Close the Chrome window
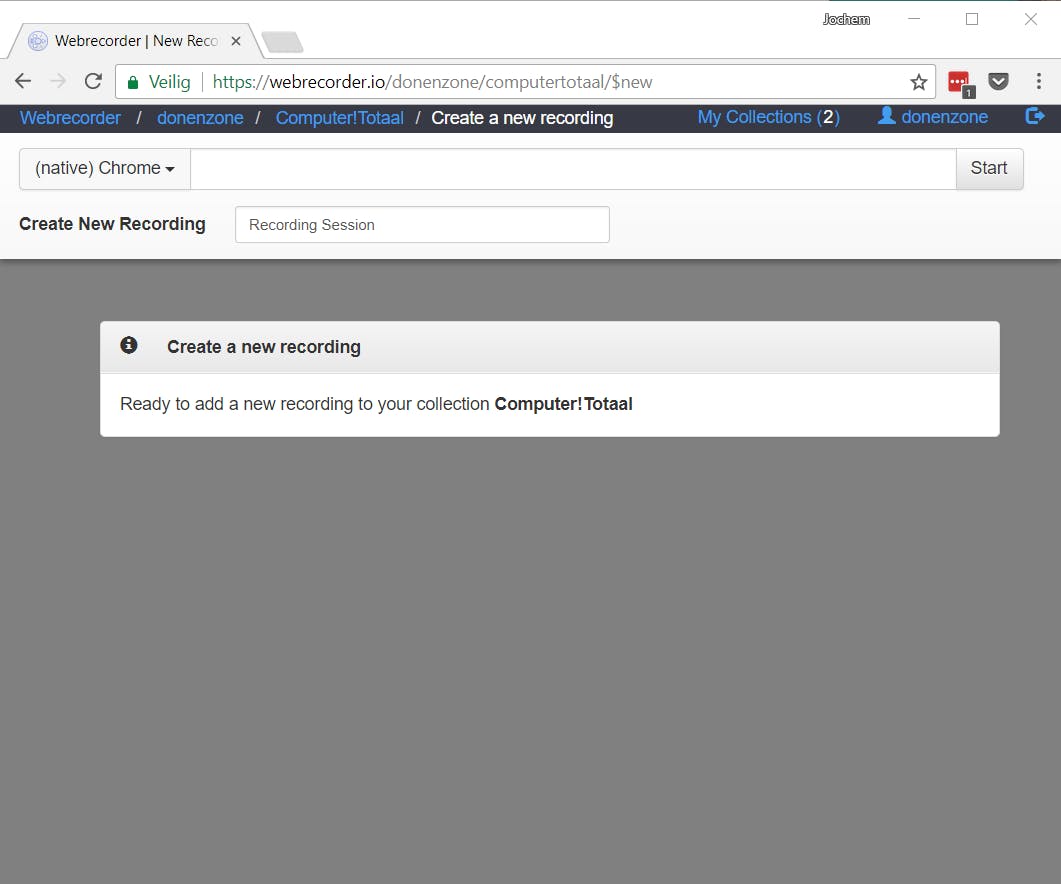The height and width of the screenshot is (884, 1061). [1031, 19]
